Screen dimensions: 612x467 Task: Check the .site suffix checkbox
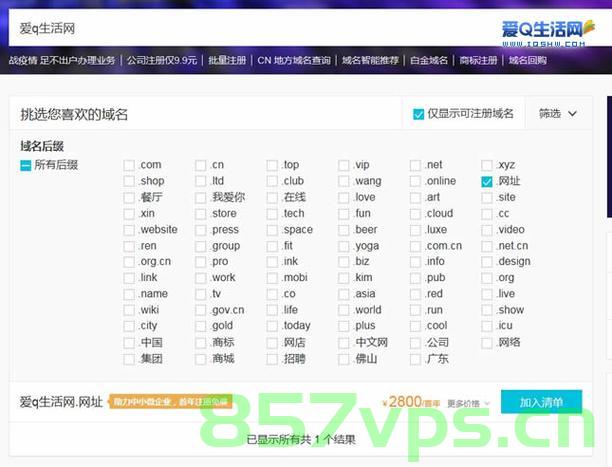(487, 198)
